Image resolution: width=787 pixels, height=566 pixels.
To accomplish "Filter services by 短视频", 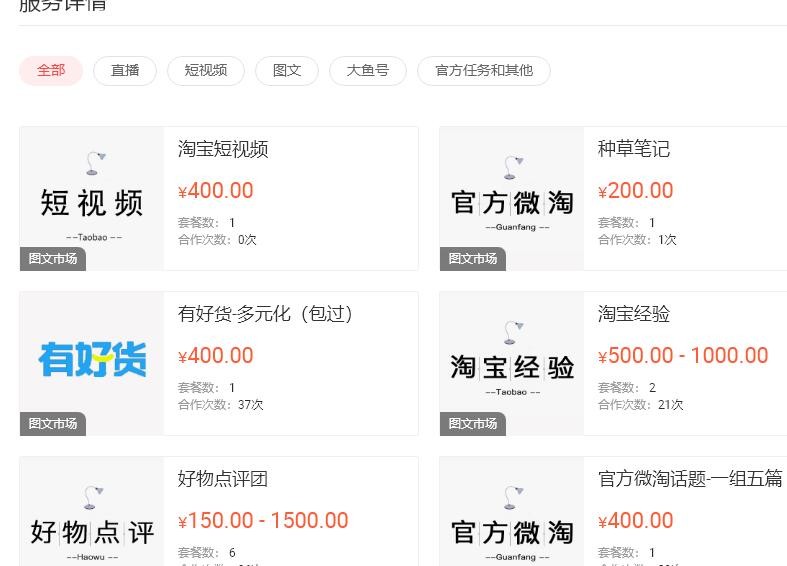I will tap(206, 71).
